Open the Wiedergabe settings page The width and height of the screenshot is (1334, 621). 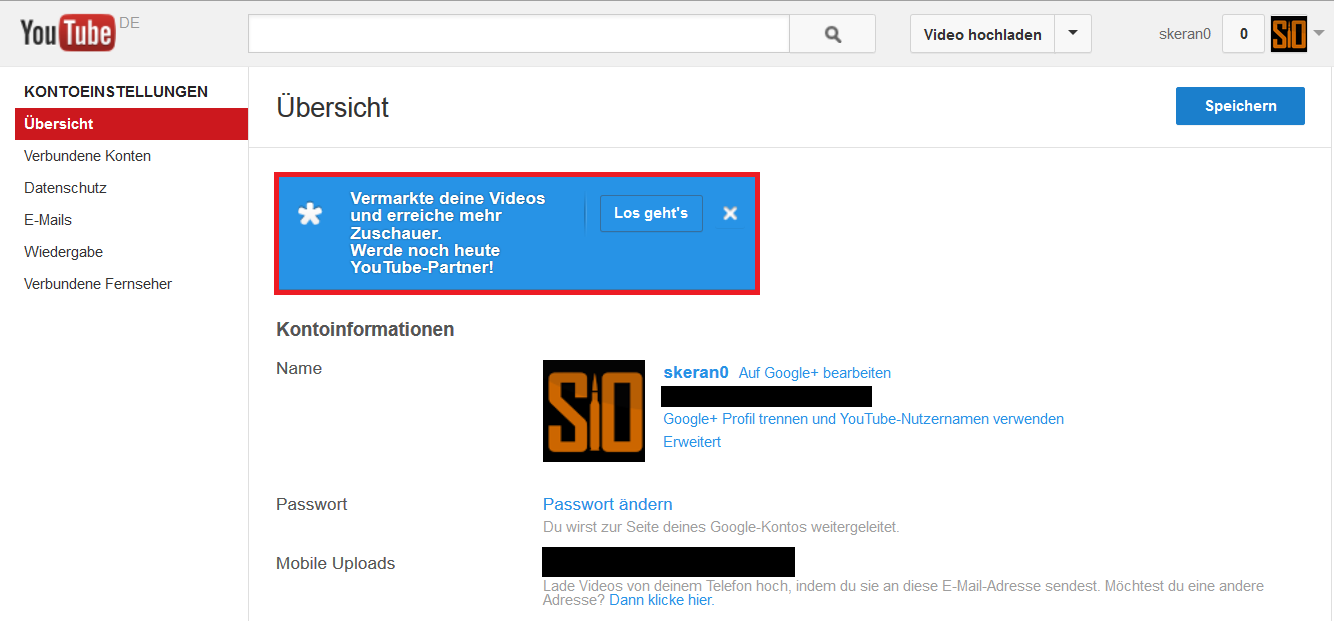point(64,252)
